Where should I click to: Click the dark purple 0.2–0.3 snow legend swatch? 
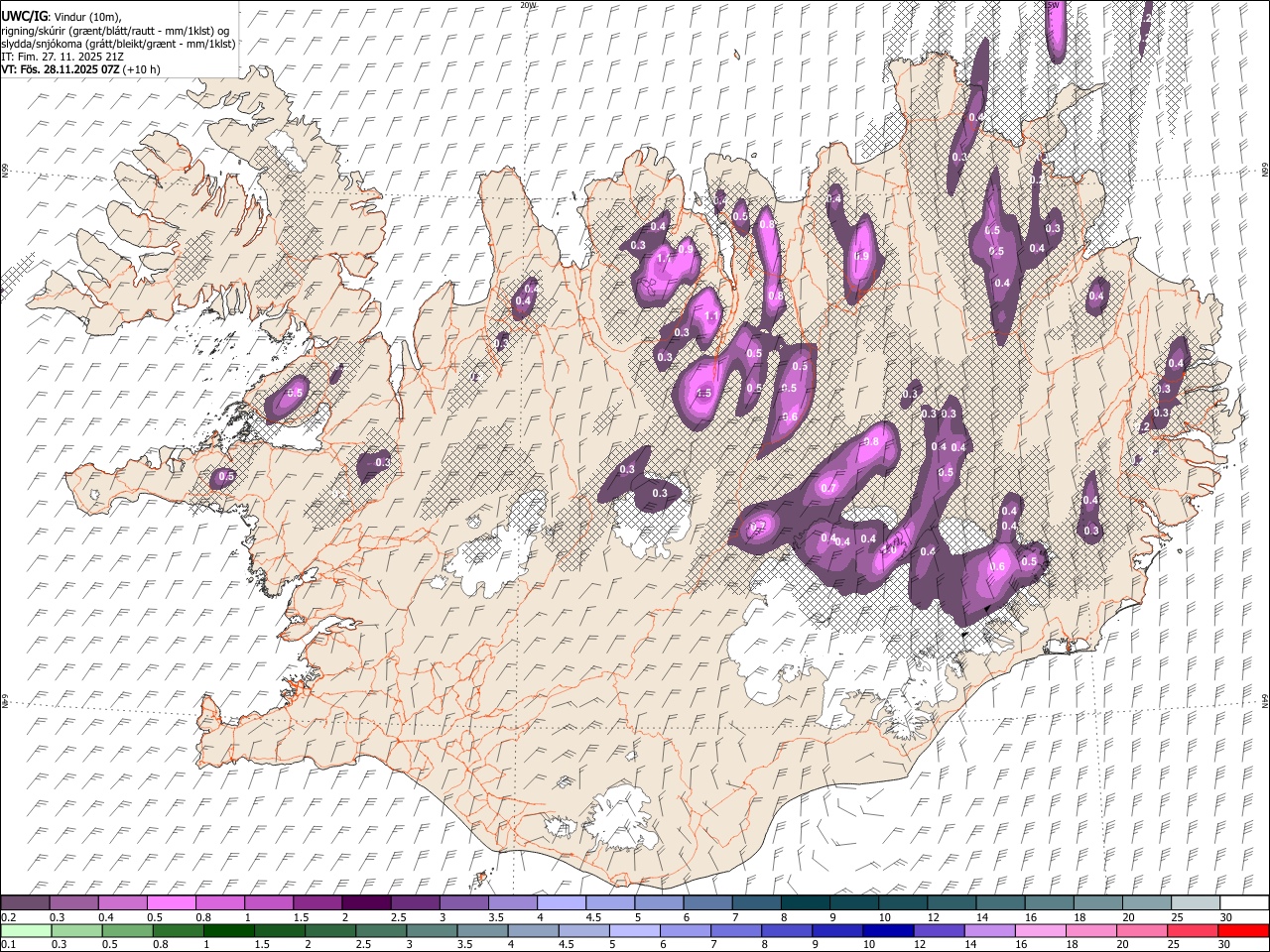click(x=25, y=903)
